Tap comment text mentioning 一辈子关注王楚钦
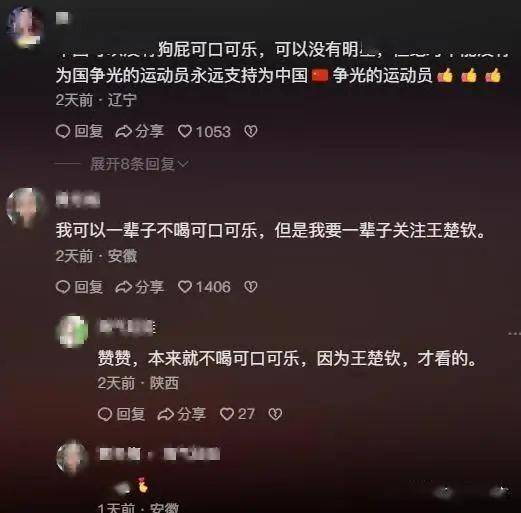Viewport: 521px width, 513px height. tap(270, 231)
